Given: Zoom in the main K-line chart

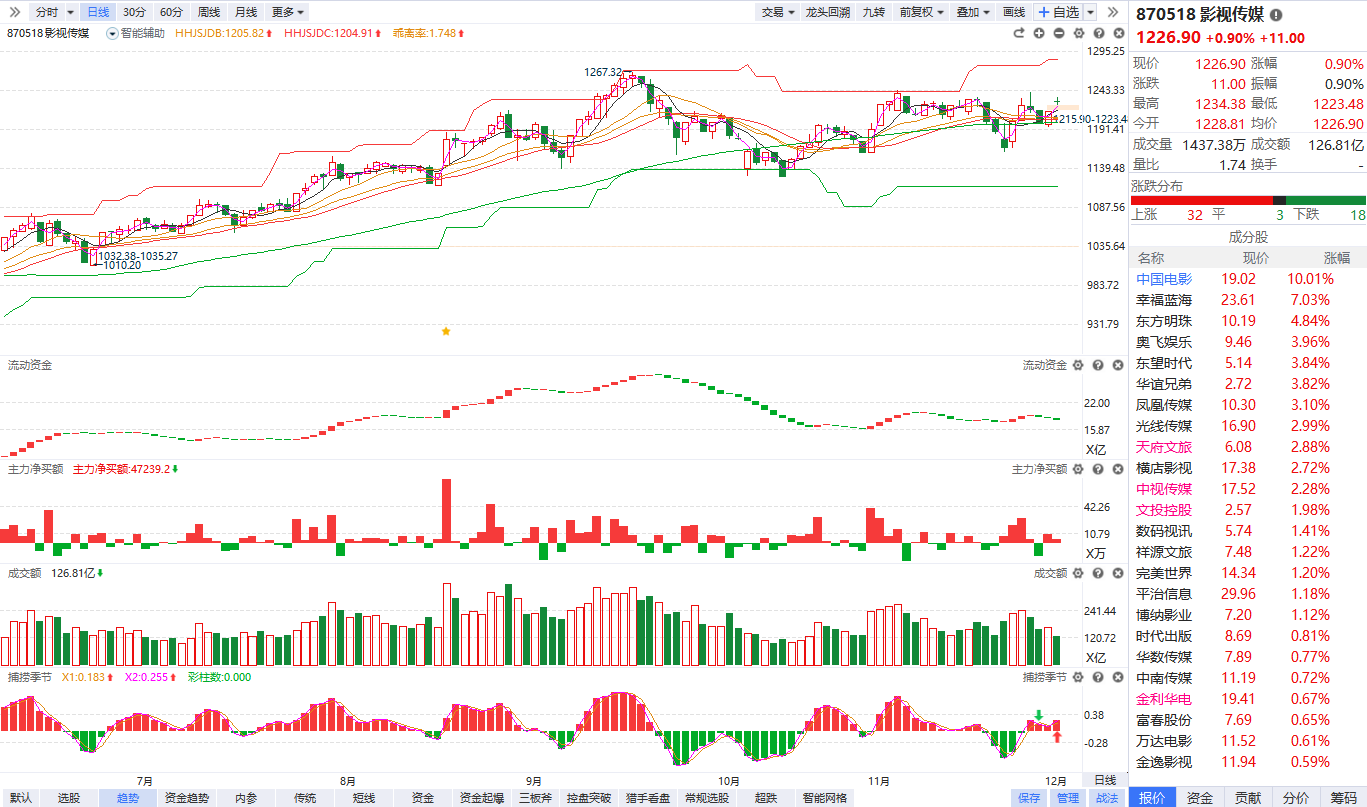Looking at the screenshot, I should (1039, 33).
